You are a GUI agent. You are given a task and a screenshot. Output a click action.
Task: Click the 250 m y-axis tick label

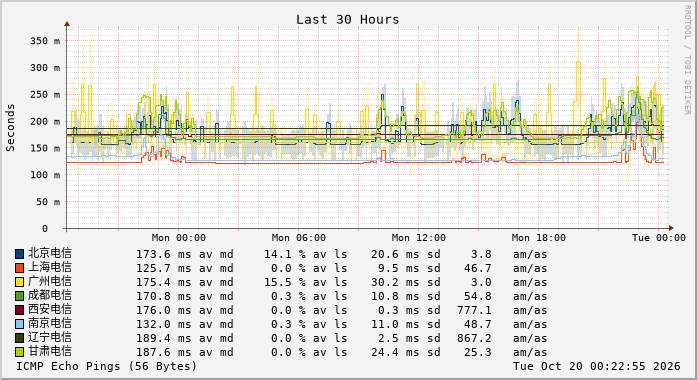point(45,95)
